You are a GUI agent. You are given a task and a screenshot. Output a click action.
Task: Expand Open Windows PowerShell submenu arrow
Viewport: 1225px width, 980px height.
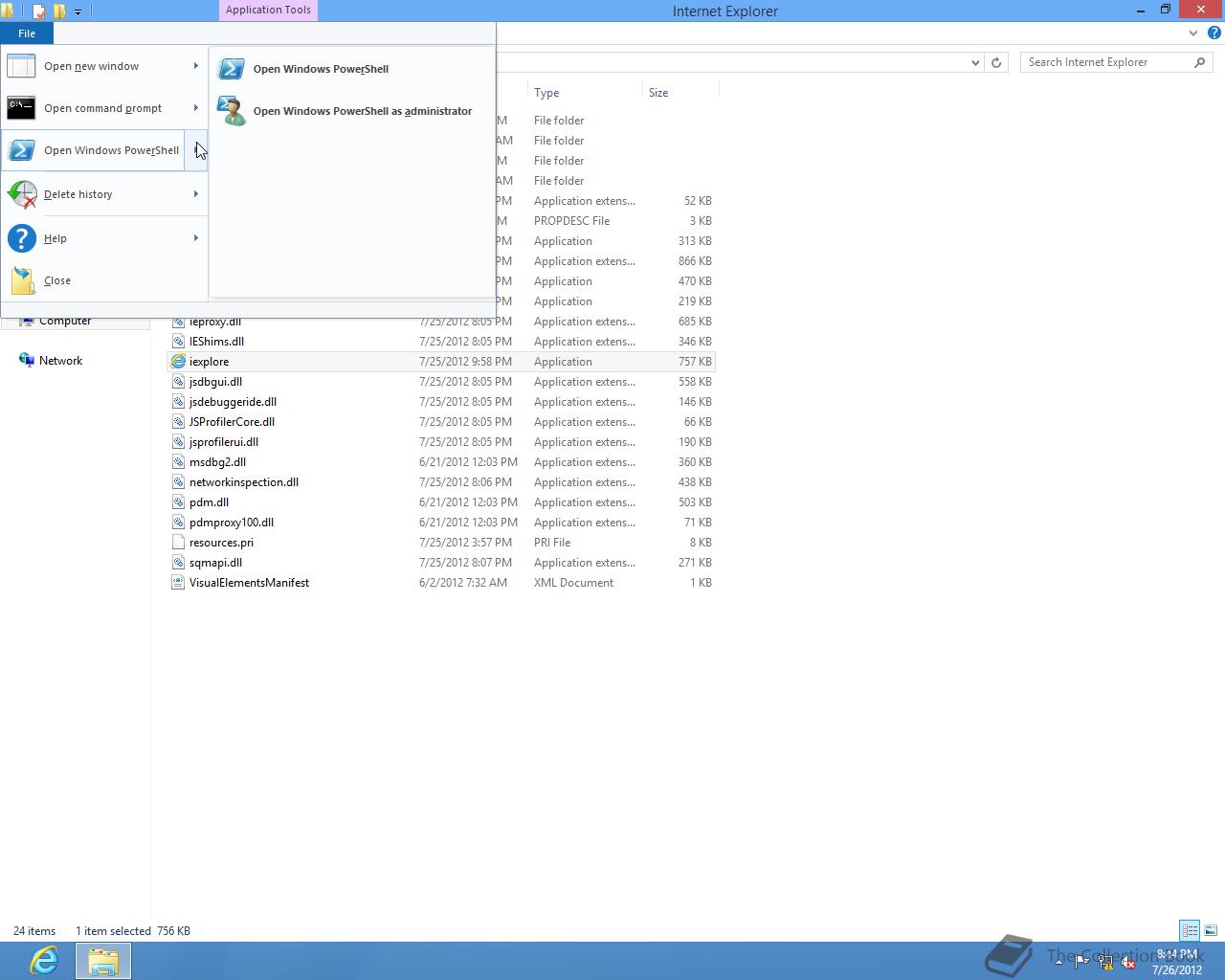pos(195,150)
